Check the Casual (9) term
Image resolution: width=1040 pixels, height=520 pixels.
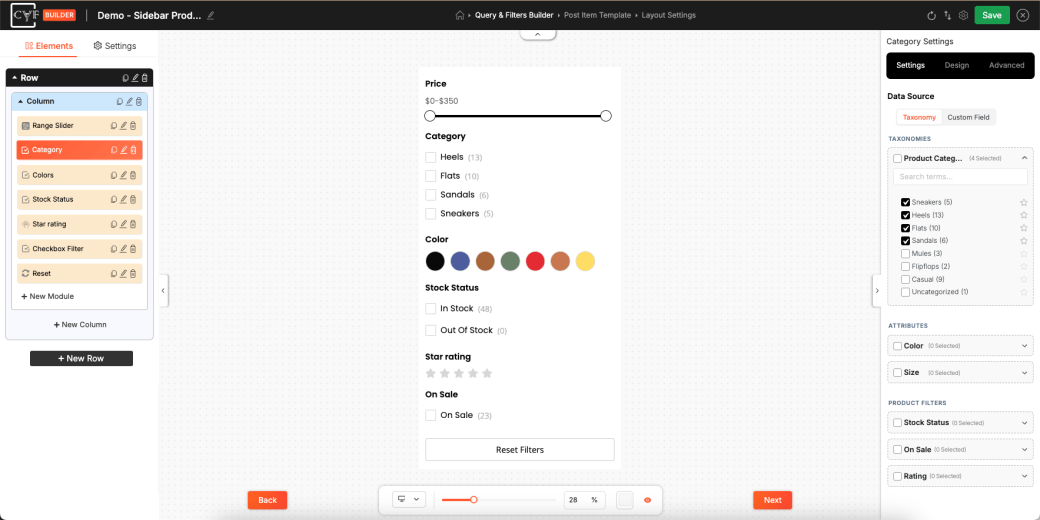click(905, 279)
